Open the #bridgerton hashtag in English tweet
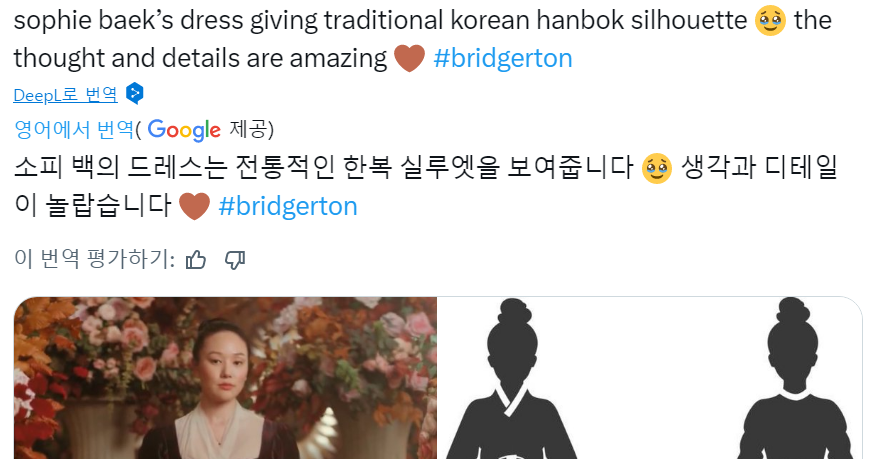The height and width of the screenshot is (459, 878). [503, 58]
